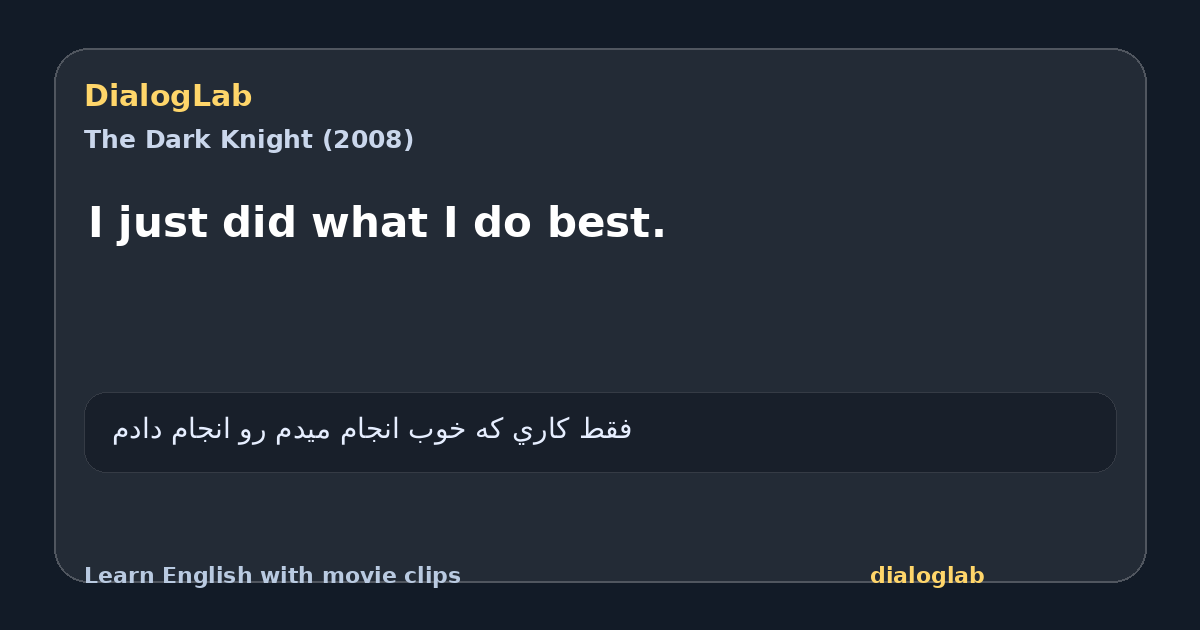
Task: Open The Dark Knight (2008) movie title
Action: (249, 140)
